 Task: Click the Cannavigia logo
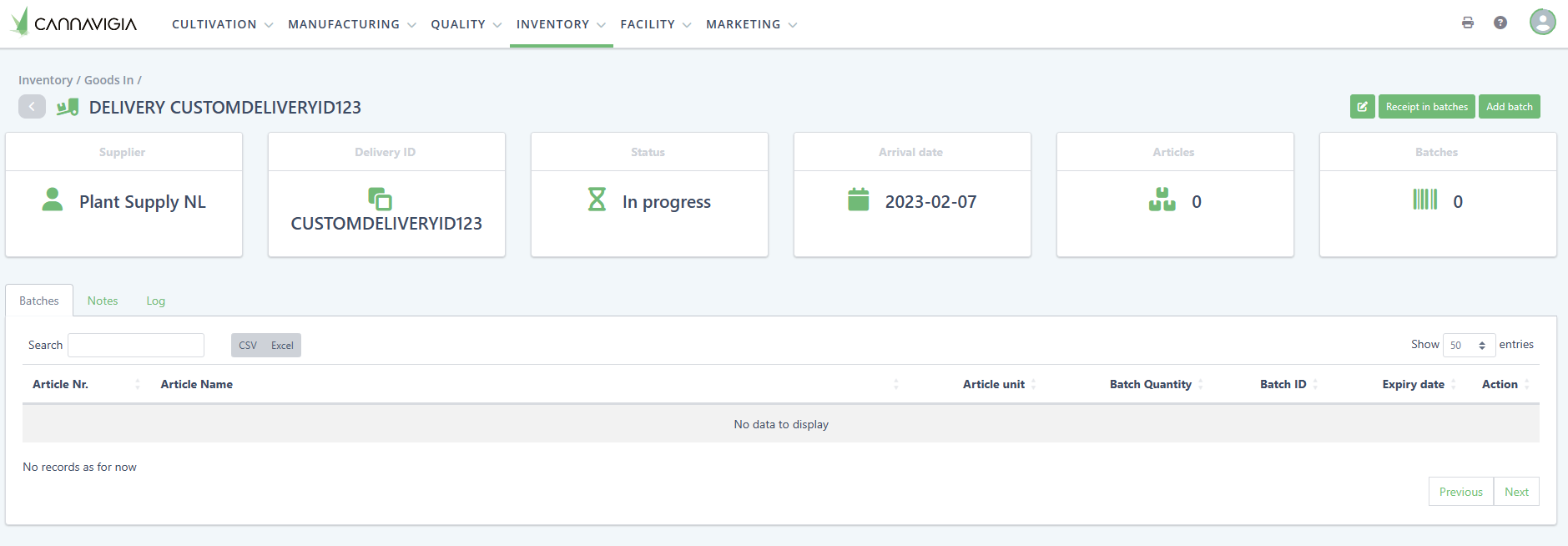point(73,23)
